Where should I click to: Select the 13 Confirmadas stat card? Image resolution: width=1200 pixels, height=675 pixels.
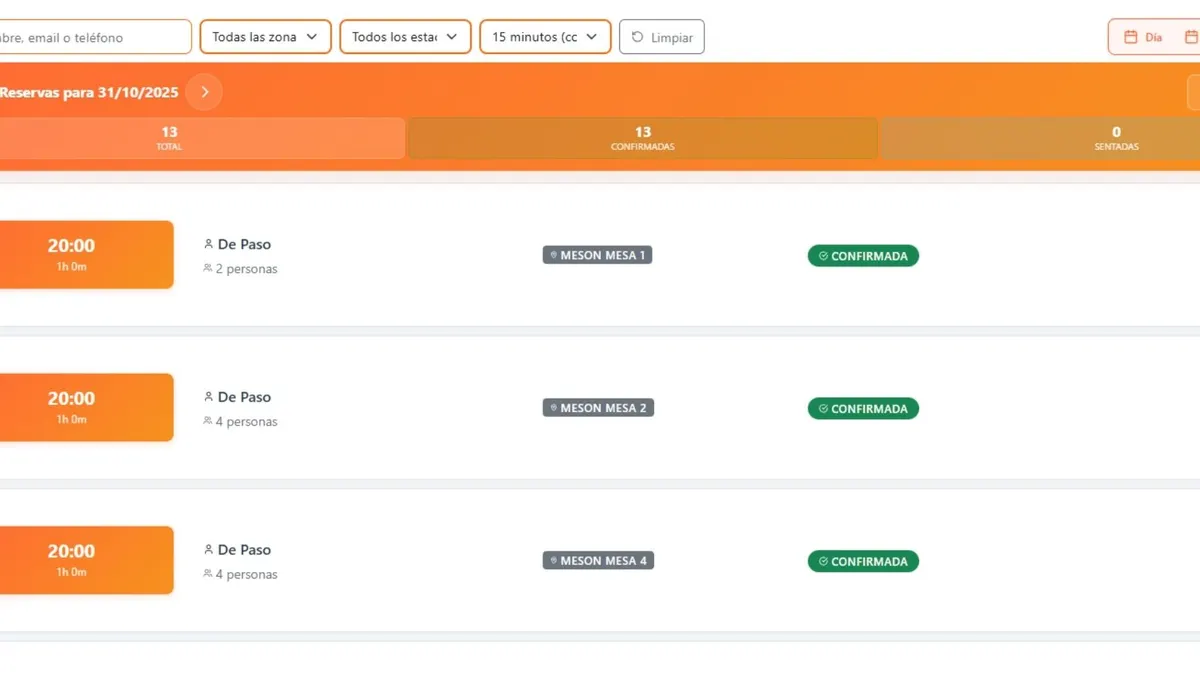(642, 138)
